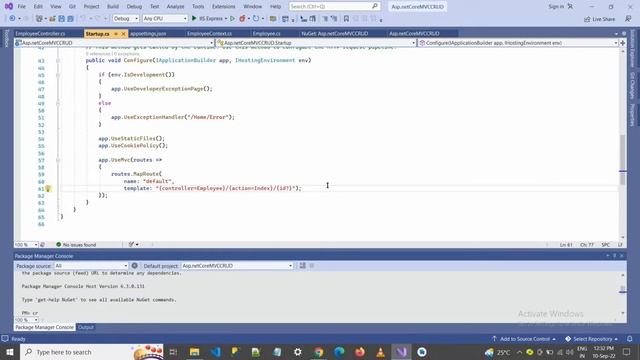
Task: Click the lightbulb quick actions icon on line 61
Action: point(48,189)
